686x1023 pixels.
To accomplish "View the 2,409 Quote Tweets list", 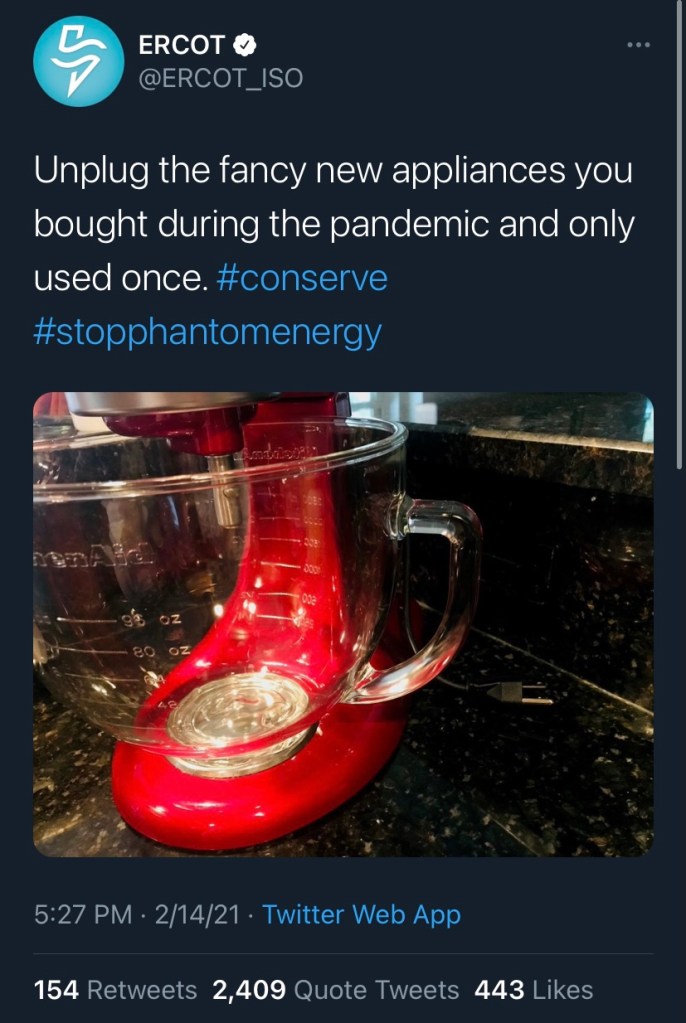I will (x=335, y=990).
